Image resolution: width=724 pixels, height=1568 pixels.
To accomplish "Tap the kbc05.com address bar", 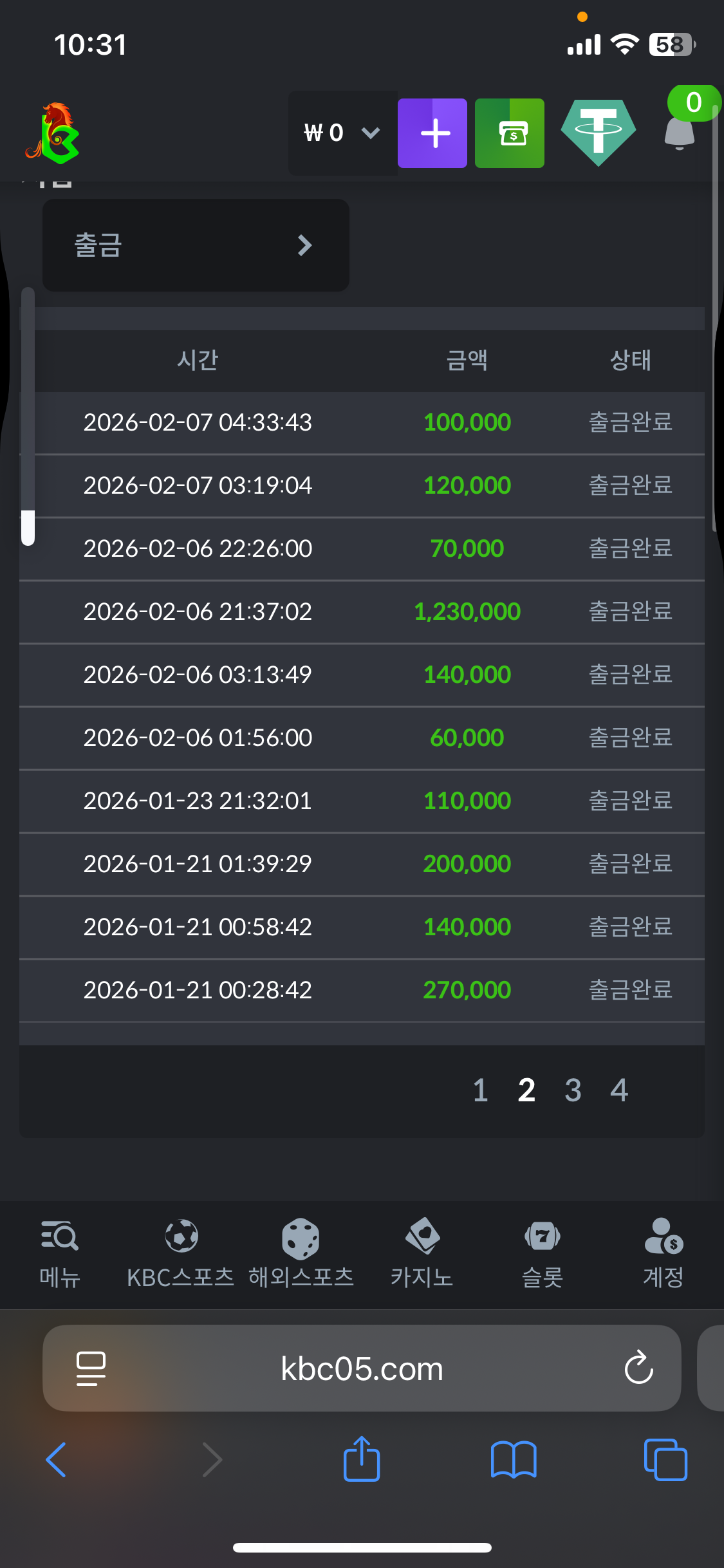I will tap(362, 1368).
